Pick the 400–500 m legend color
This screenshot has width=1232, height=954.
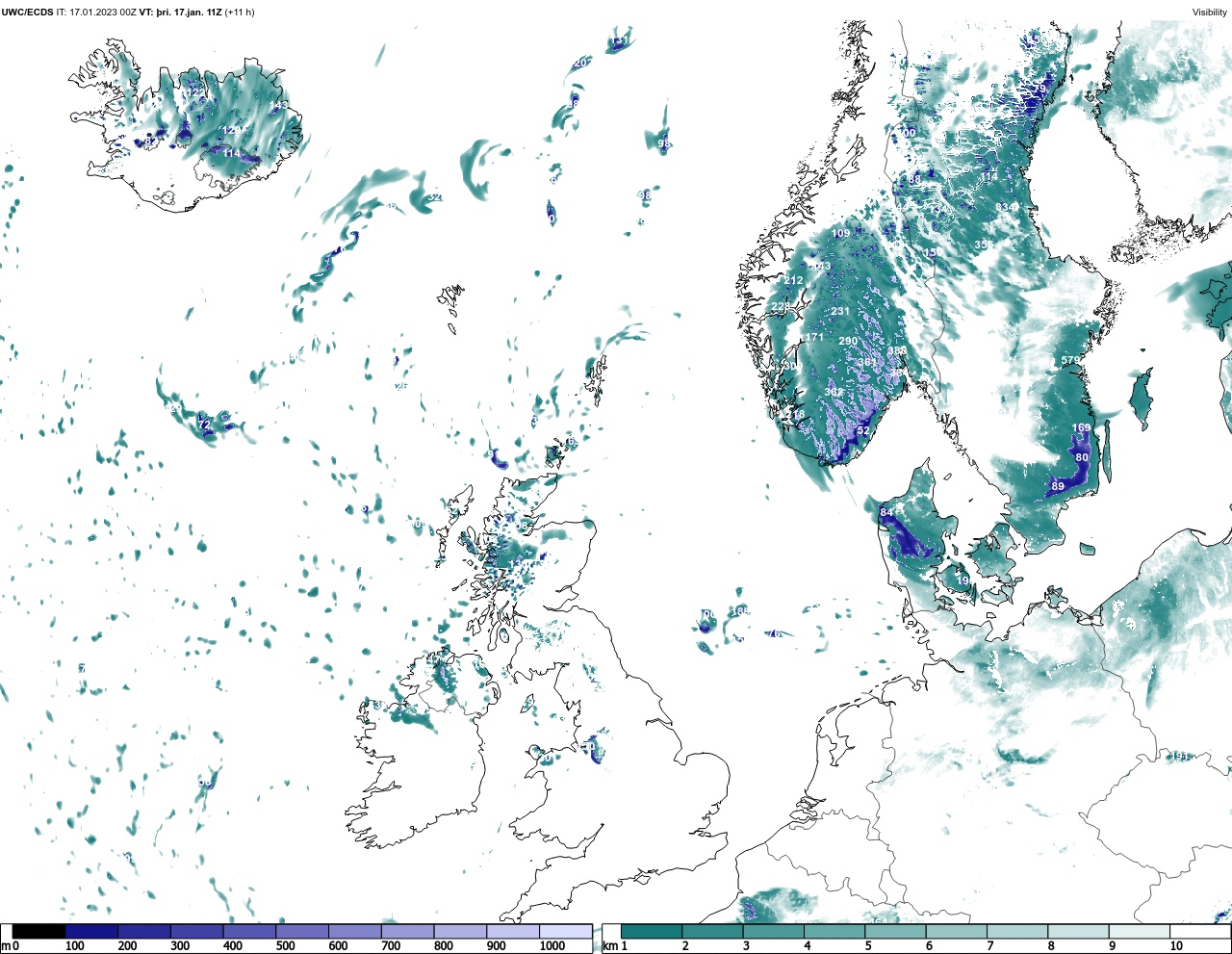point(249,931)
